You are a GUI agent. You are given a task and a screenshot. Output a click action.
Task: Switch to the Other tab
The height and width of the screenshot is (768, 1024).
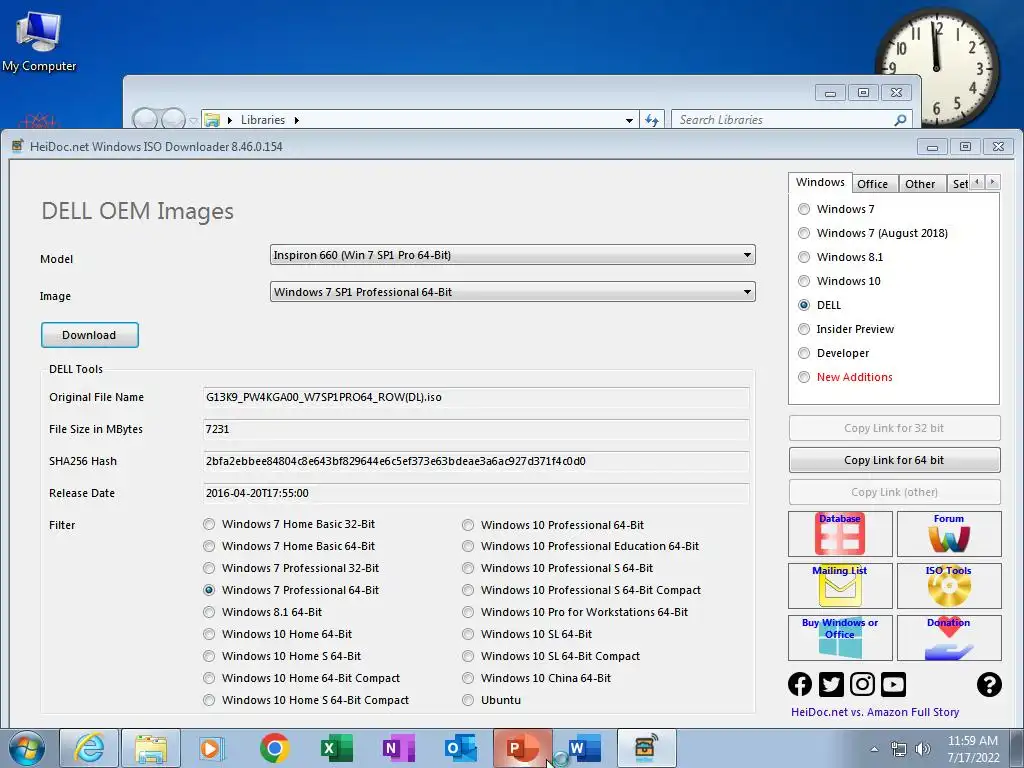pos(920,184)
